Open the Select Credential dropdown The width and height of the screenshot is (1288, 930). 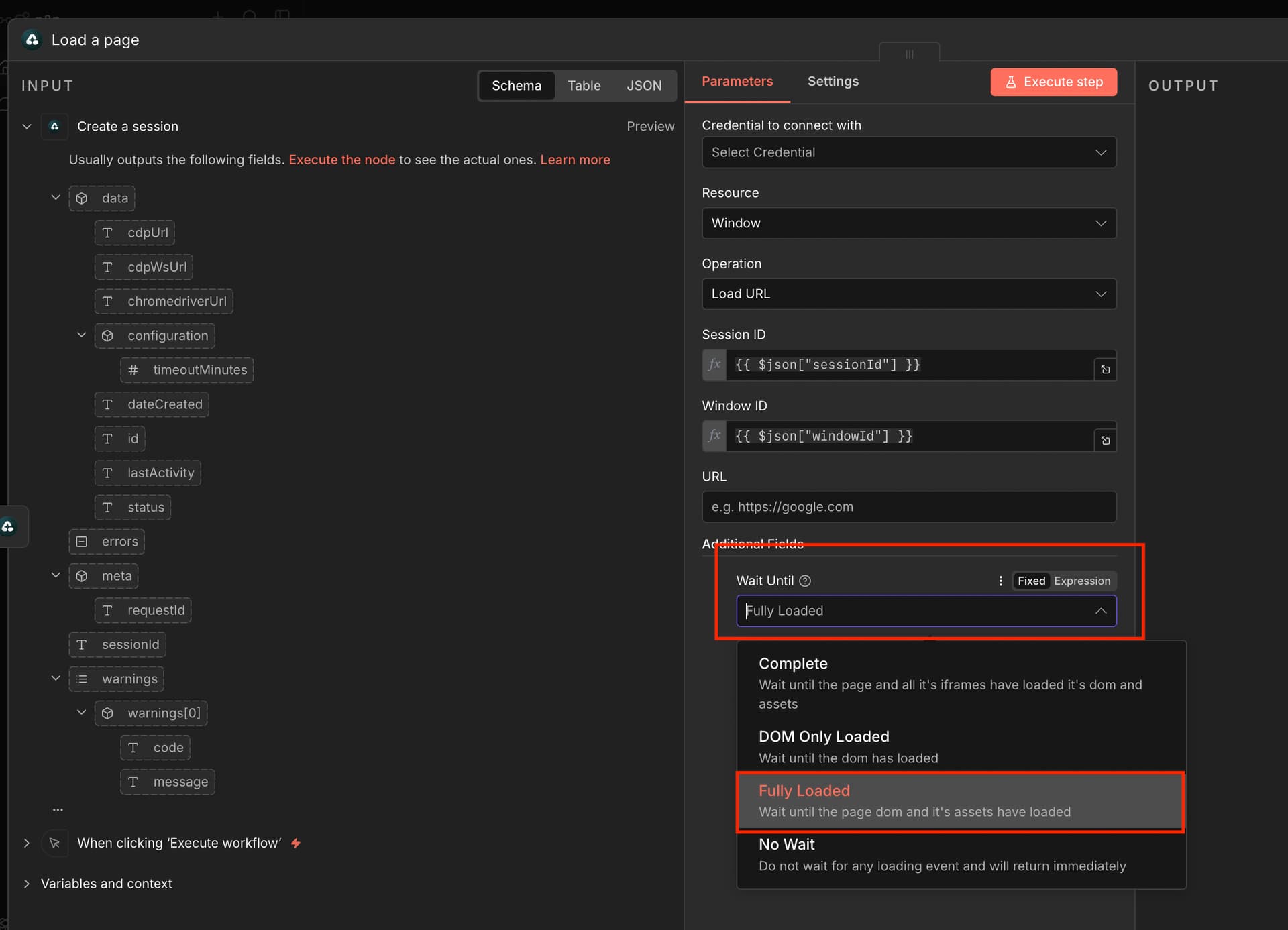coord(908,152)
